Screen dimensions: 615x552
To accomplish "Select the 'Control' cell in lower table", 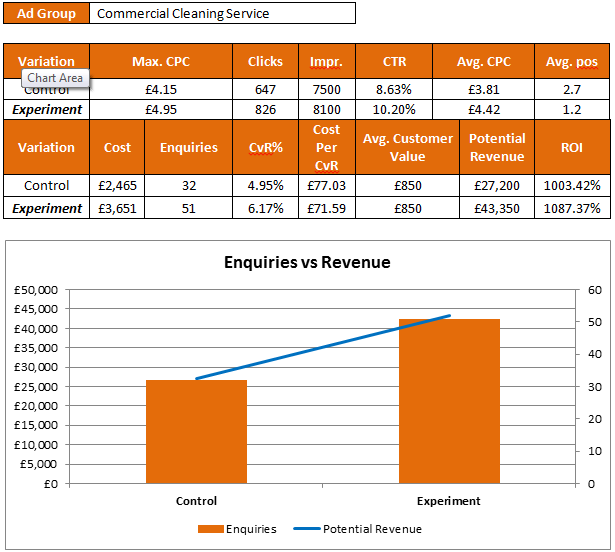I will (46, 186).
